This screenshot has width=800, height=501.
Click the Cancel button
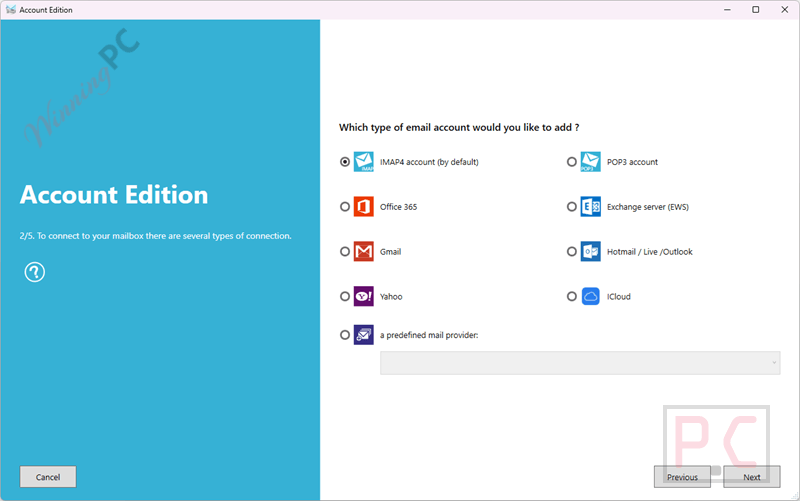point(48,477)
